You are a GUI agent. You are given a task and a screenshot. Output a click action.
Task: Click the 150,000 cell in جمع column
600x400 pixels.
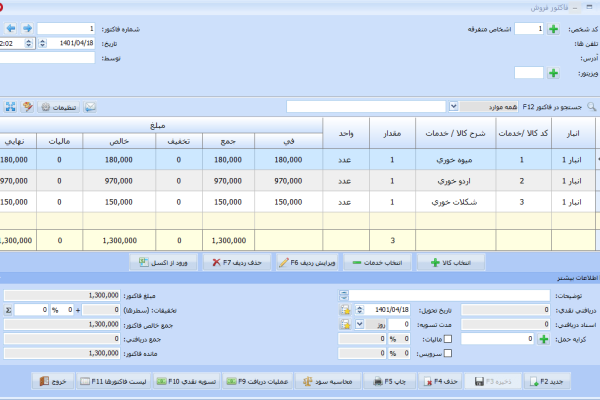[x=228, y=202]
